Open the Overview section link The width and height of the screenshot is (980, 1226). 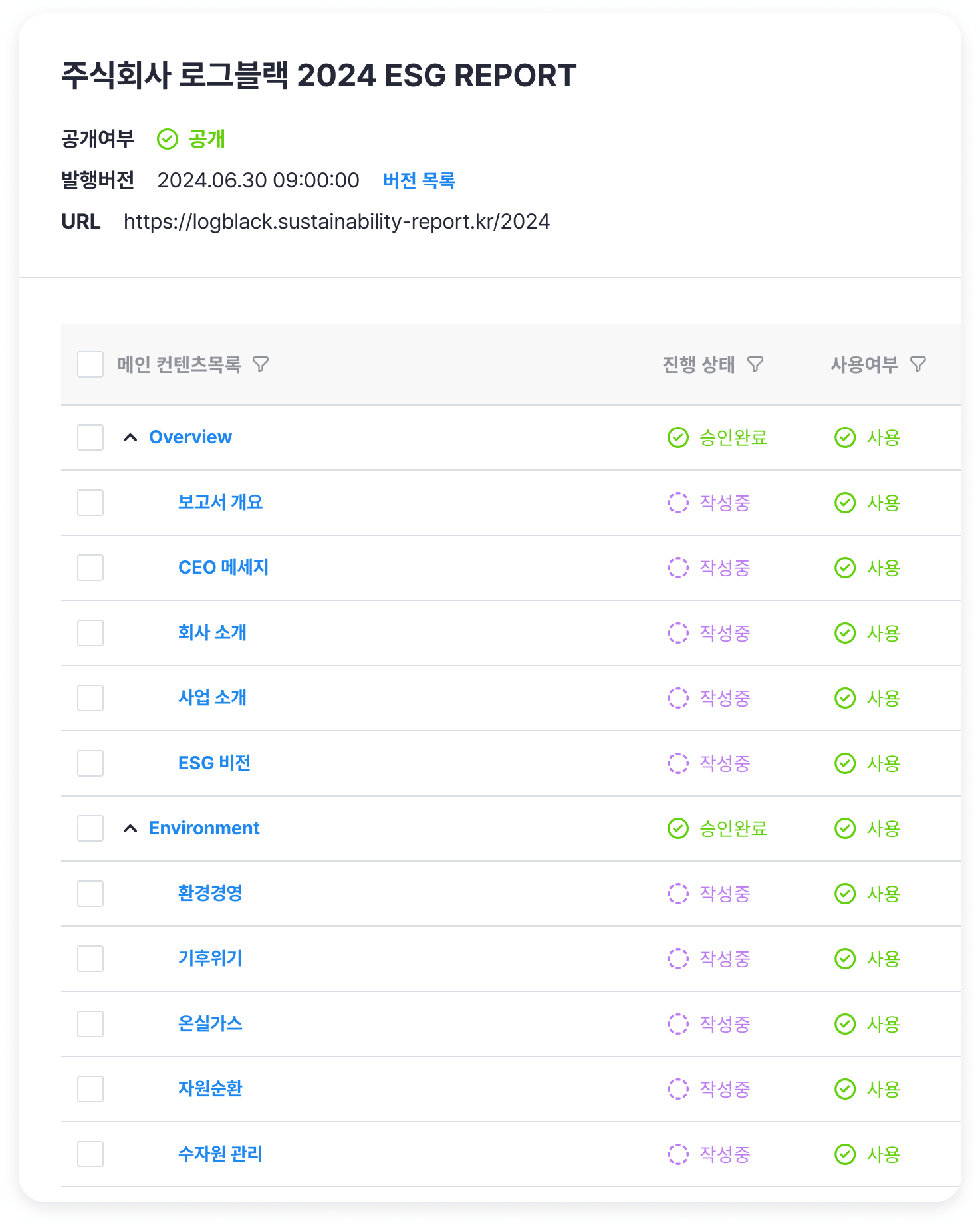[190, 437]
